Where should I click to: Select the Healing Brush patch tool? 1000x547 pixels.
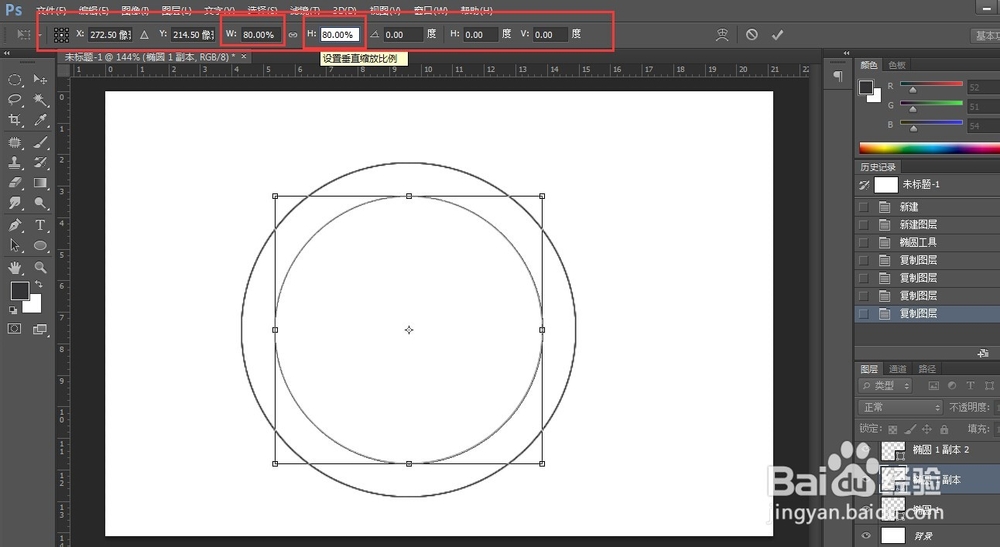tap(15, 142)
